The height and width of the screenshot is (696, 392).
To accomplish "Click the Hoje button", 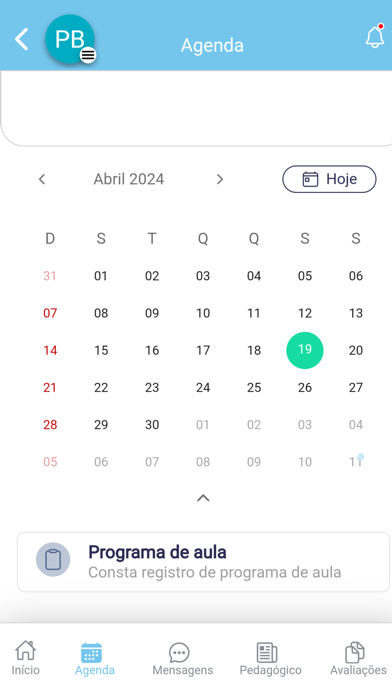I will 329,179.
